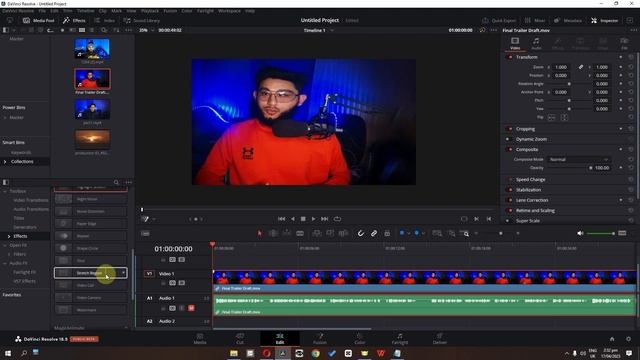Adjust the timeline zoom slider

tap(501, 233)
